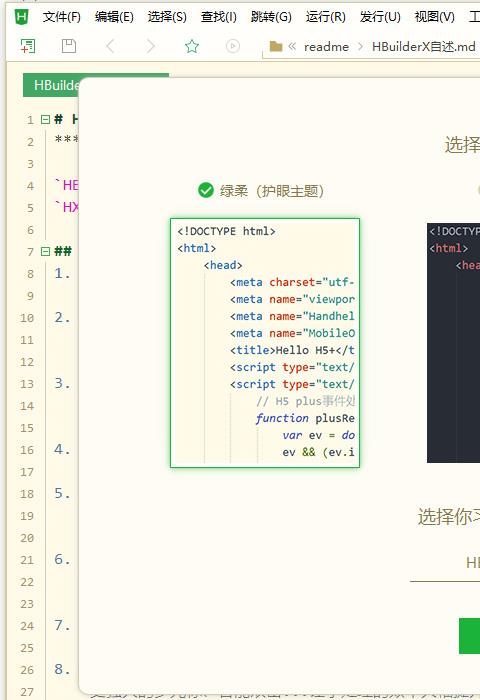This screenshot has width=480, height=700.
Task: Click line number 10 in the gutter
Action: click(x=27, y=318)
